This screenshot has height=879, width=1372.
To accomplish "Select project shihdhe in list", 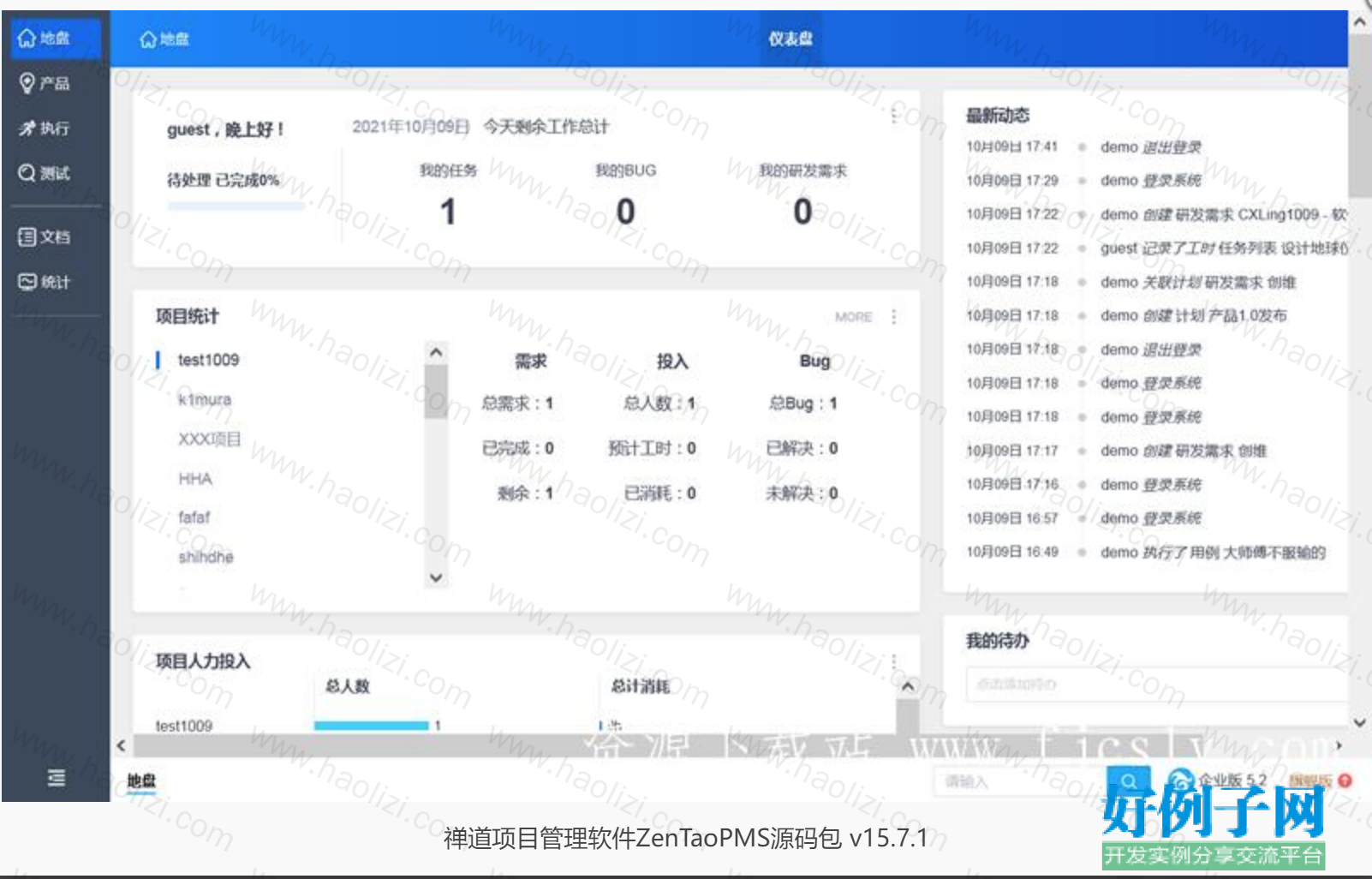I will point(206,557).
